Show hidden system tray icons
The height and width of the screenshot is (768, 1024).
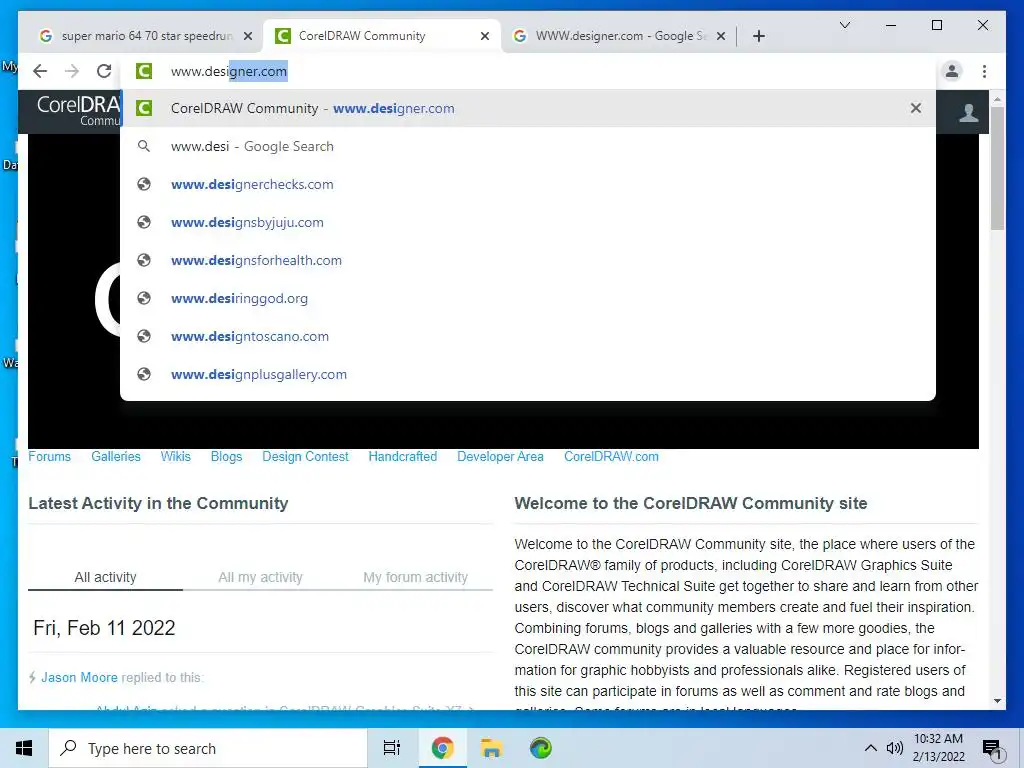(x=871, y=748)
